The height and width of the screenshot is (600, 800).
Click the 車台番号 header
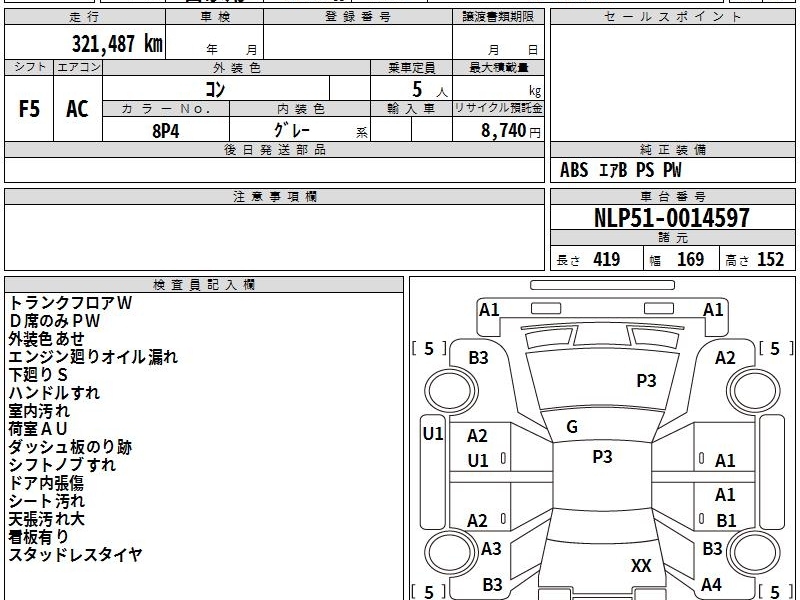(x=672, y=196)
